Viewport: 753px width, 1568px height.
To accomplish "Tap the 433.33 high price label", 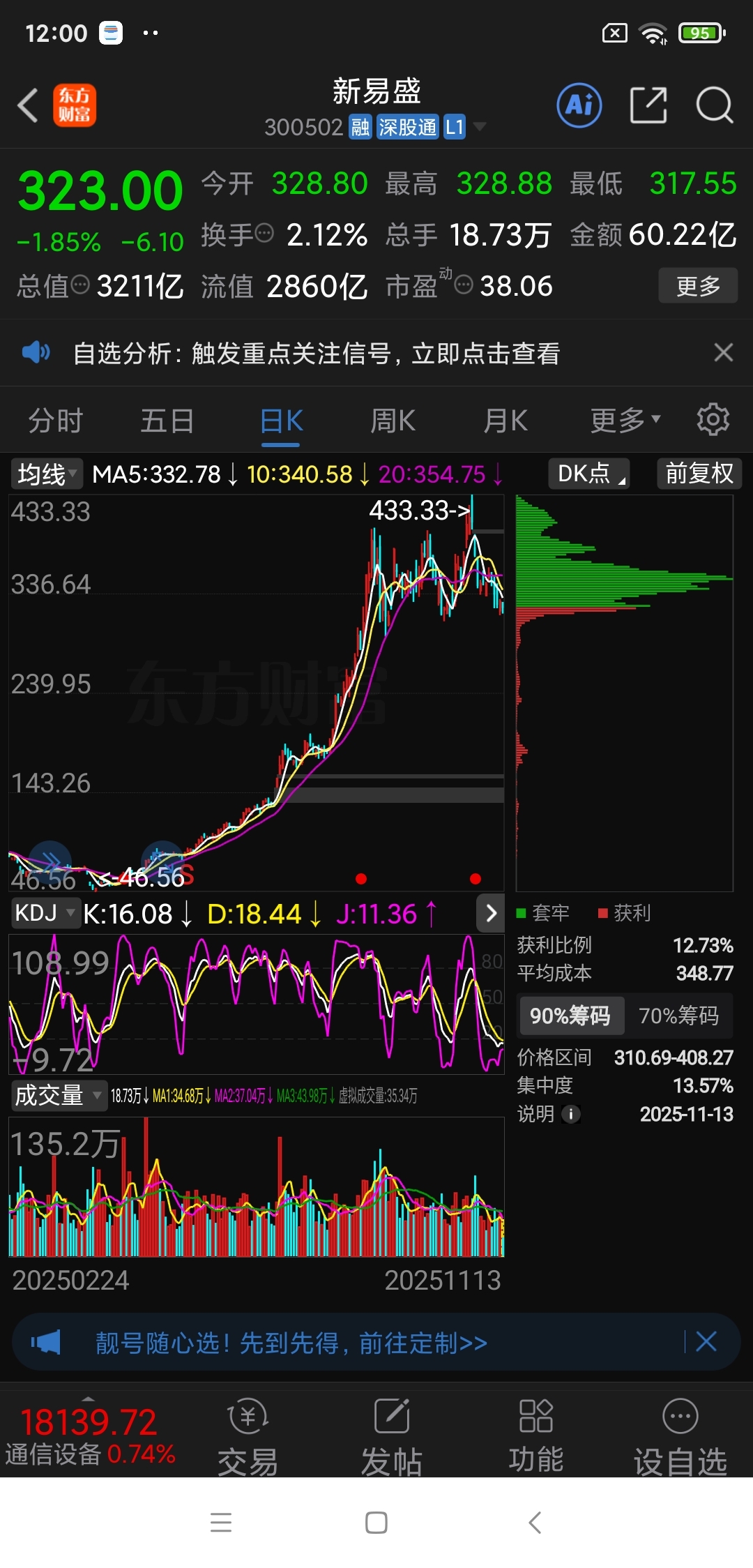I will pyautogui.click(x=420, y=510).
